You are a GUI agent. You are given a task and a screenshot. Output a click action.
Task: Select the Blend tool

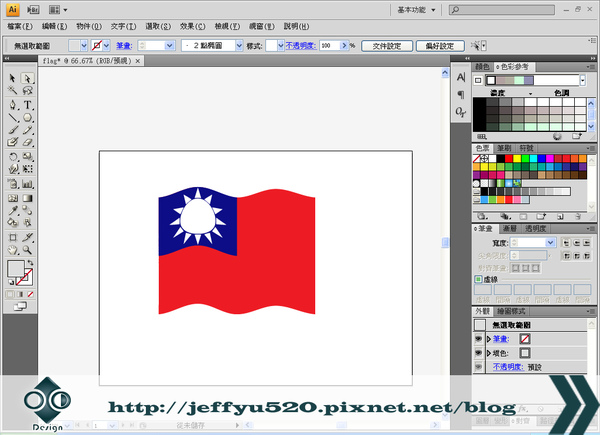27,210
